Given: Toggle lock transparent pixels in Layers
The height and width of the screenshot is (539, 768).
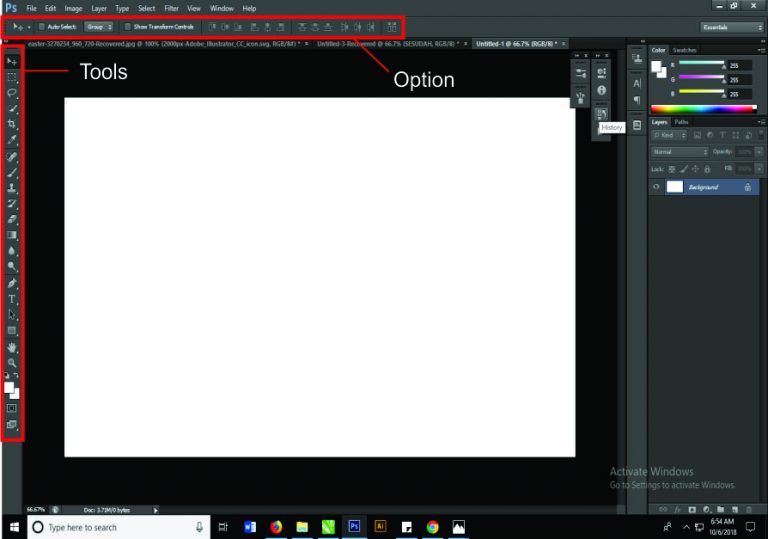Looking at the screenshot, I should click(x=672, y=169).
